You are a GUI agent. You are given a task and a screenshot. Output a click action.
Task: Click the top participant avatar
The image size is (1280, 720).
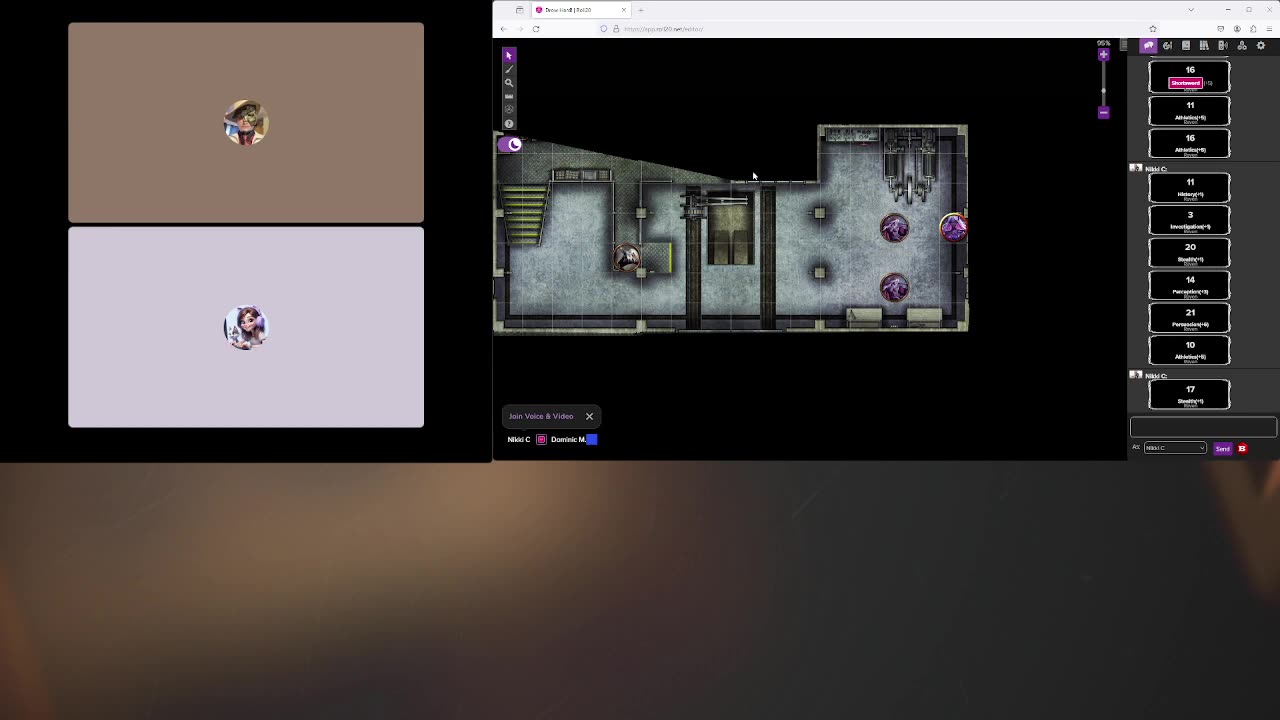246,122
